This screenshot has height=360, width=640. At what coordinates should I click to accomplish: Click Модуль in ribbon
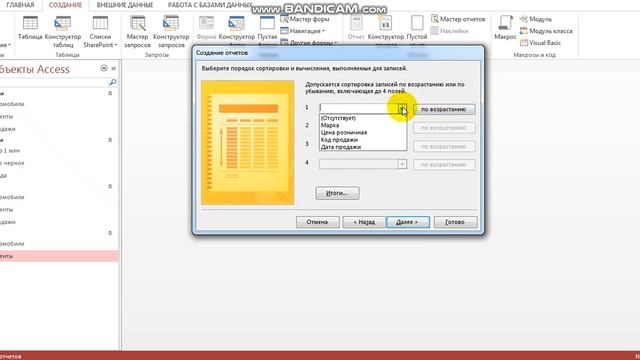(x=536, y=19)
